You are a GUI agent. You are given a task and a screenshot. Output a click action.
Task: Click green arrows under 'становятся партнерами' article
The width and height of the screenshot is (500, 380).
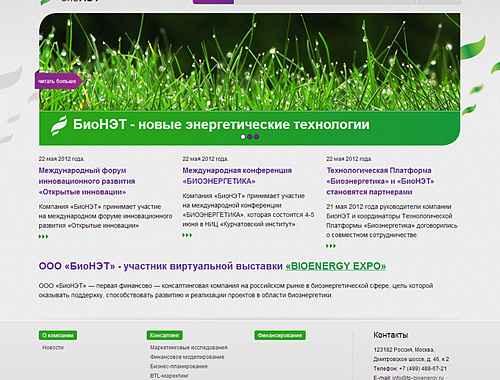pos(331,246)
